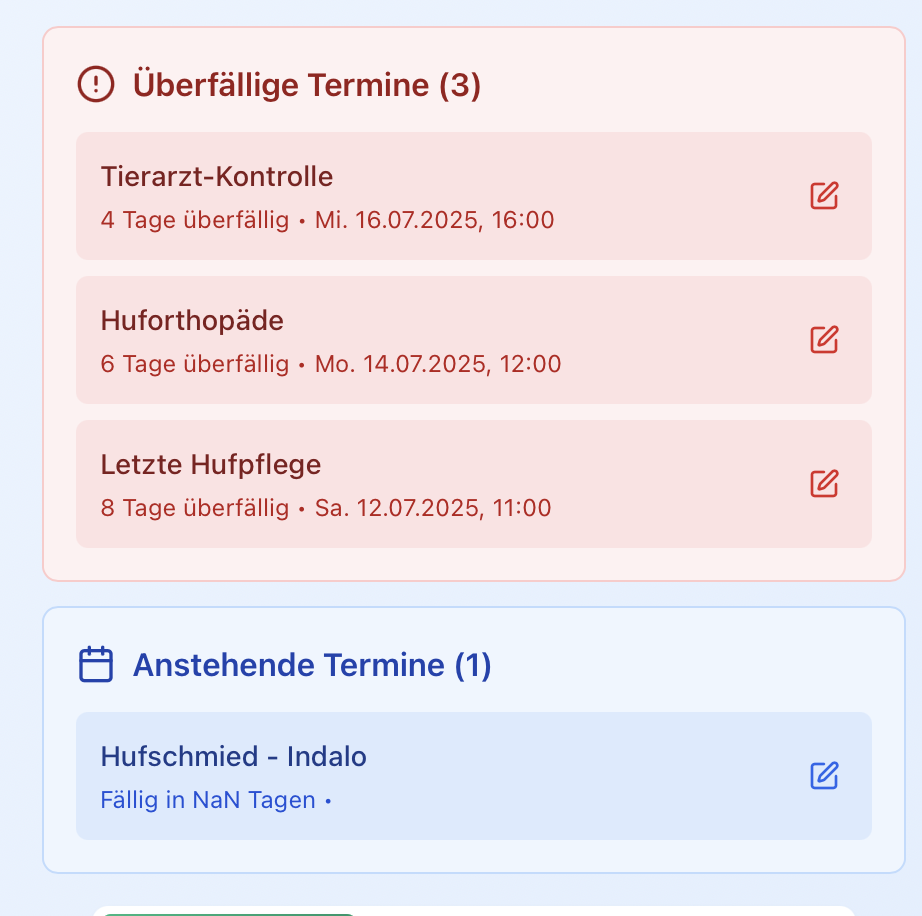Image resolution: width=922 pixels, height=916 pixels.
Task: Click the date Mi. 16.07.2025, 16:00
Action: 435,220
